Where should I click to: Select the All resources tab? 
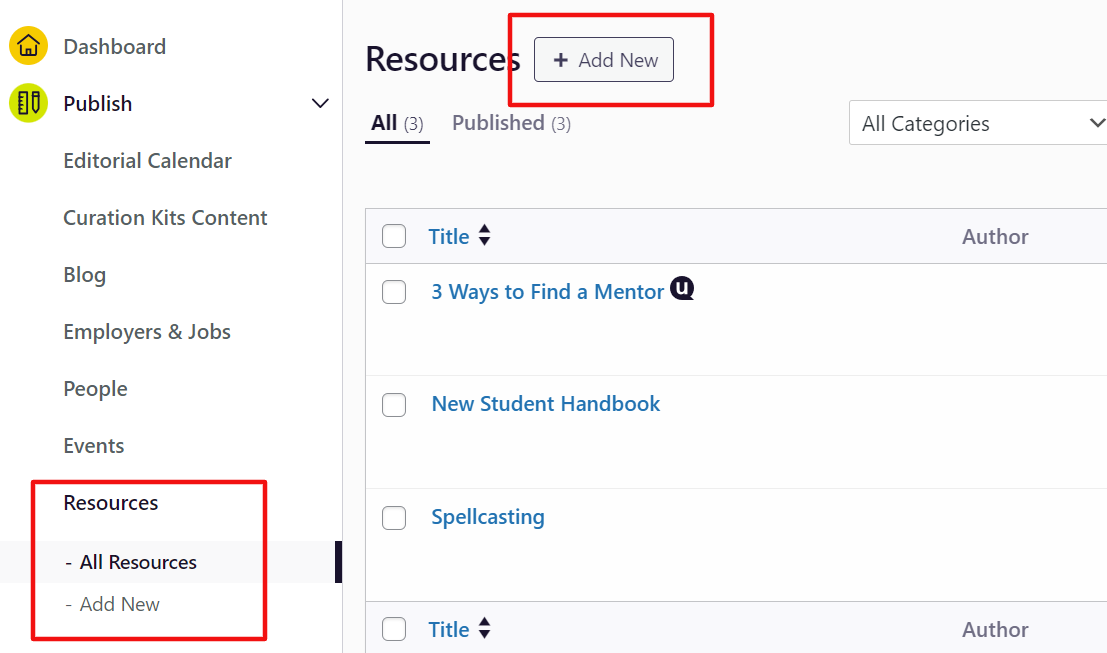[396, 123]
